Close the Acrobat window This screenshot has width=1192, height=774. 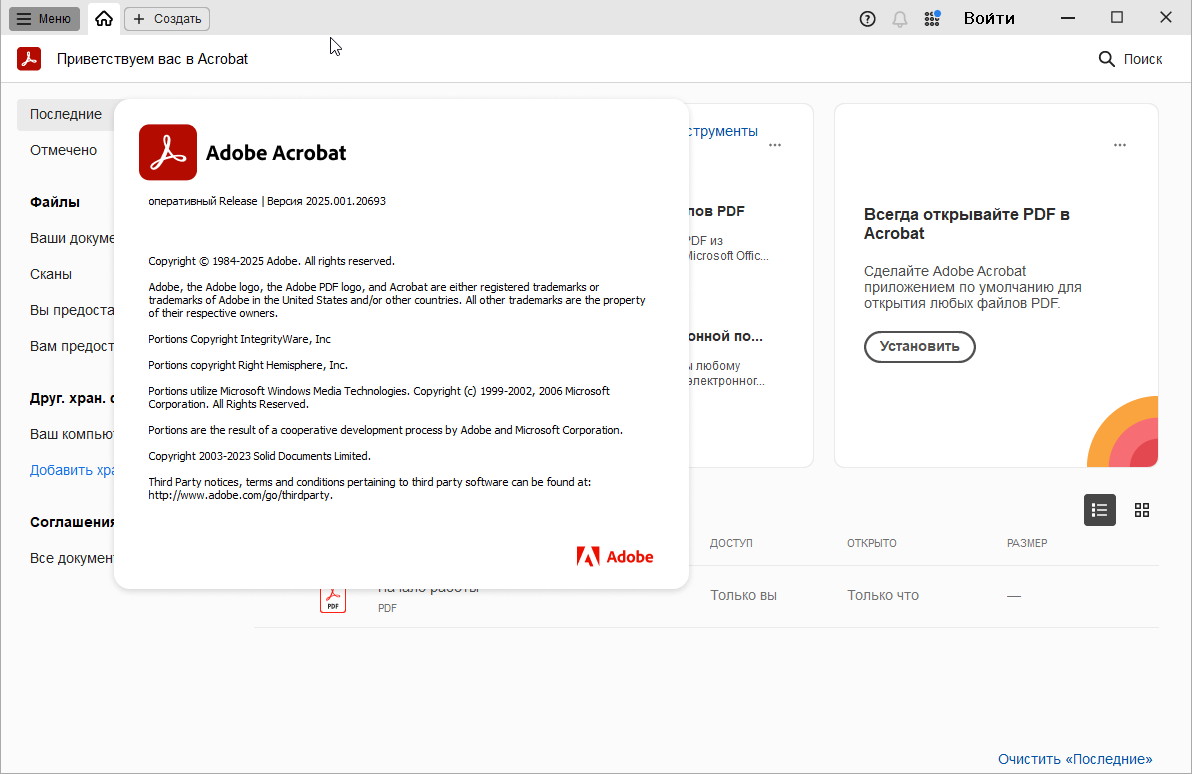tap(1166, 17)
